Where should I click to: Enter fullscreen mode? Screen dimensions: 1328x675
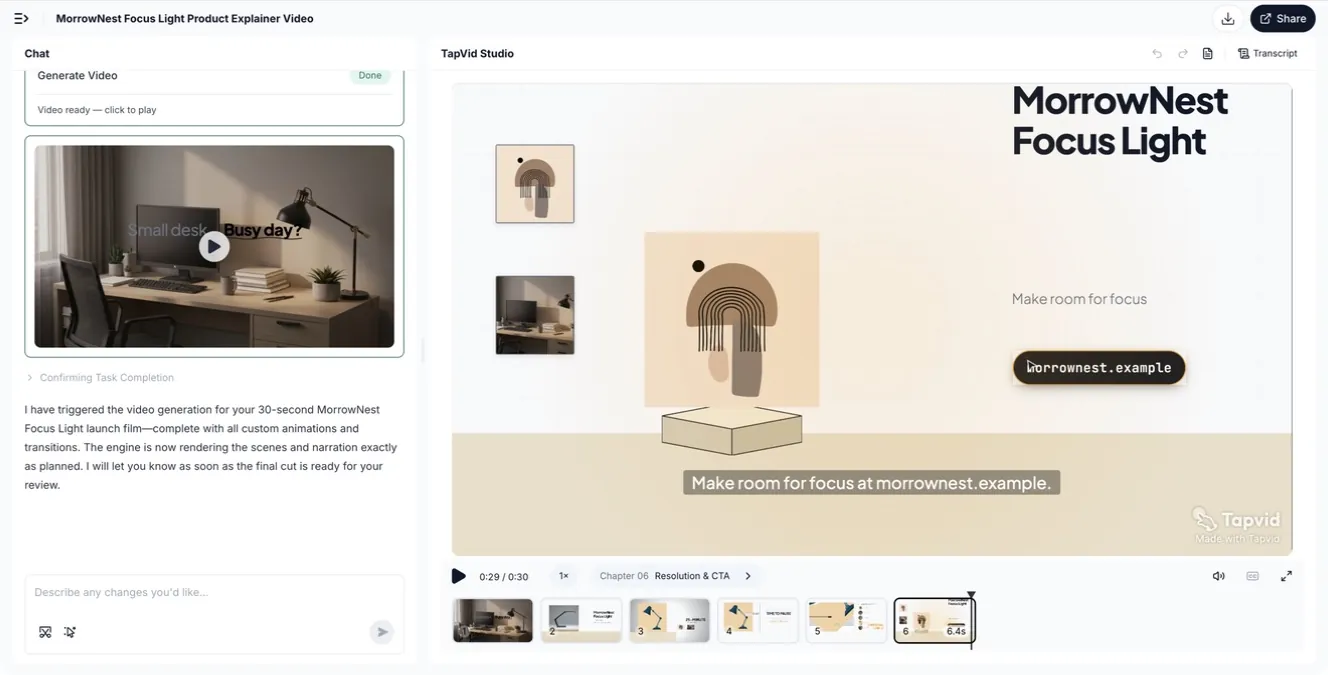pyautogui.click(x=1286, y=576)
